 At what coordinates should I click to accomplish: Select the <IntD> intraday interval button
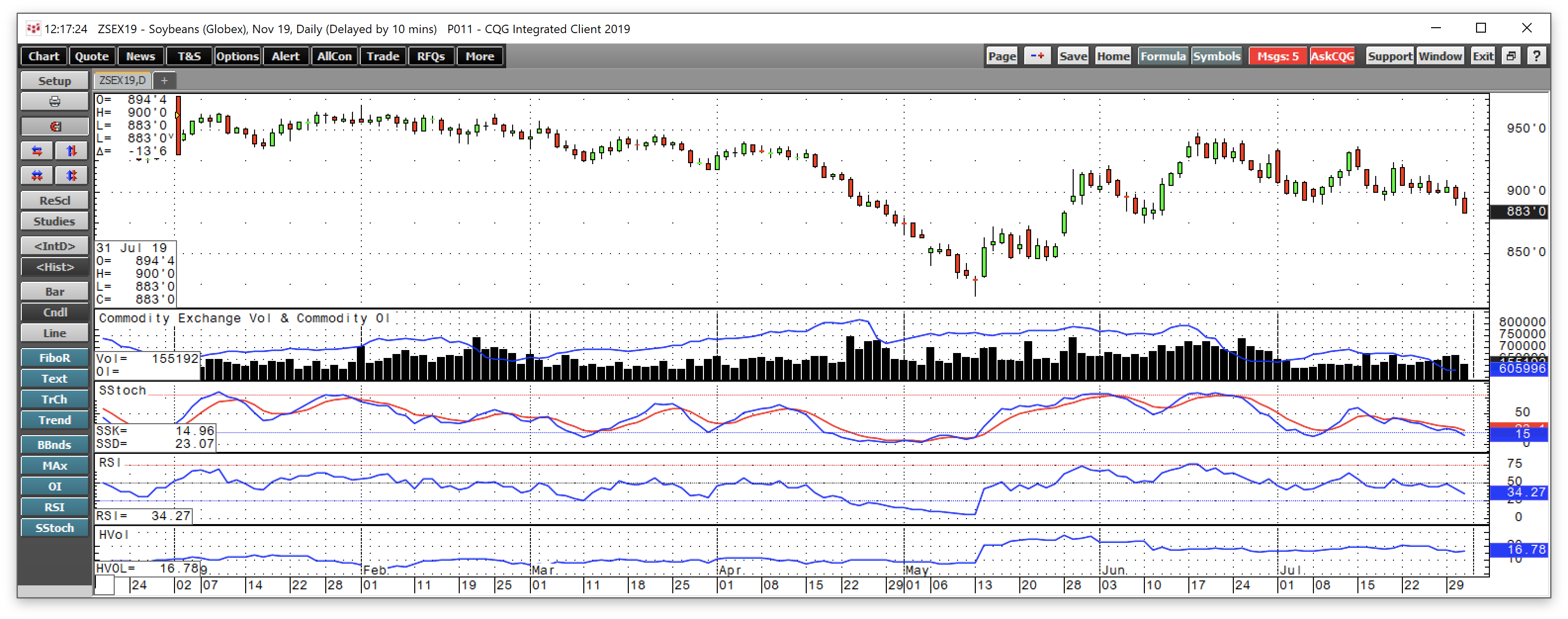tap(55, 247)
